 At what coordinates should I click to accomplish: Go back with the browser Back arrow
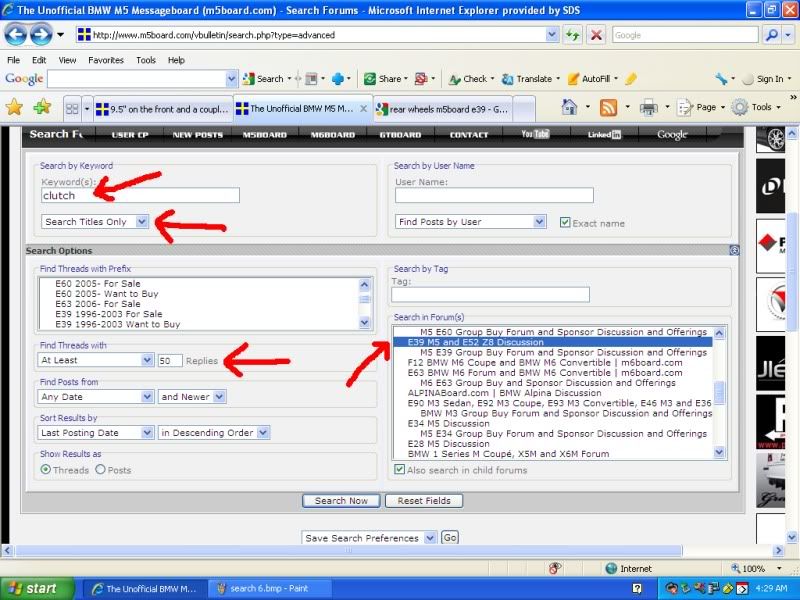(x=15, y=35)
